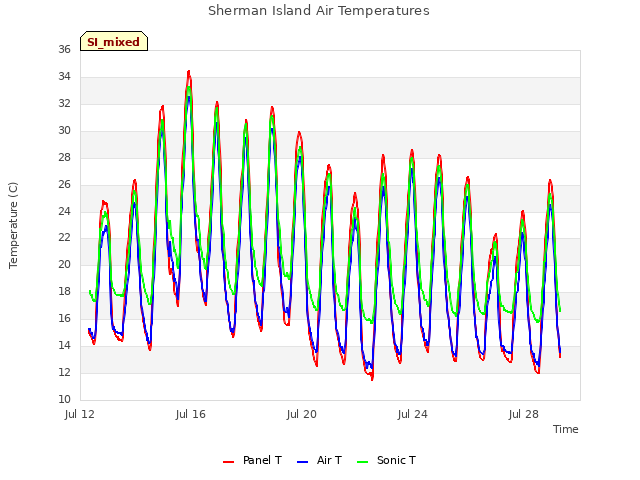
Task: Click the 30 y-axis tick label
Action: 64,131
